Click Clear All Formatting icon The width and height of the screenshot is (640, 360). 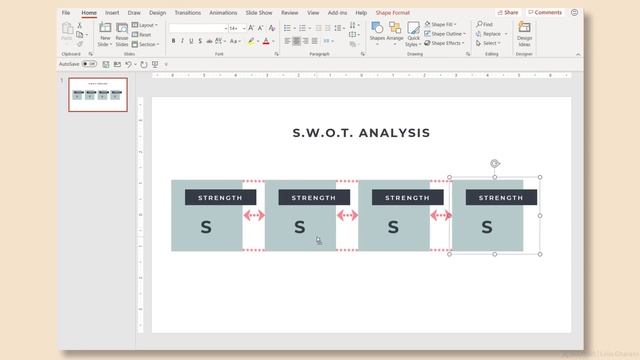(272, 28)
